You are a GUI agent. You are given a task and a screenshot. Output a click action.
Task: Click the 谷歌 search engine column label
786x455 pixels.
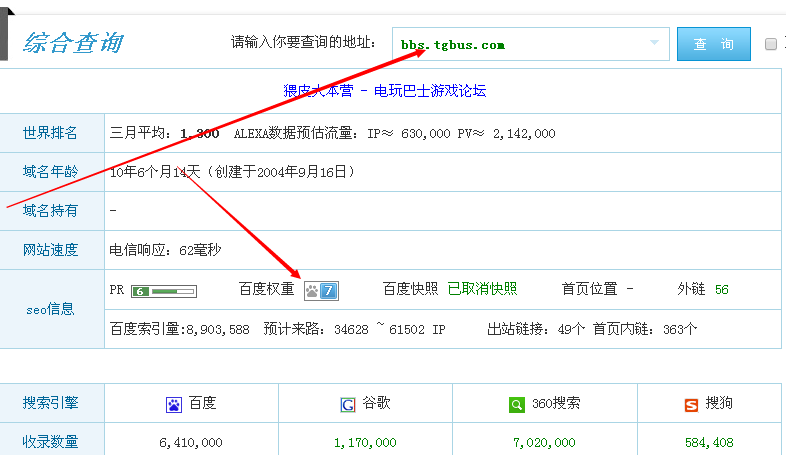point(376,403)
